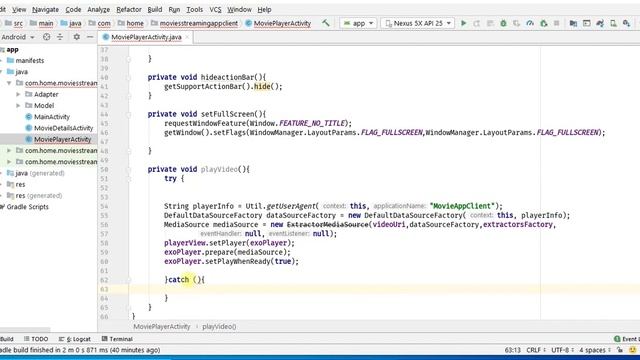Open the Window menu

[239, 9]
